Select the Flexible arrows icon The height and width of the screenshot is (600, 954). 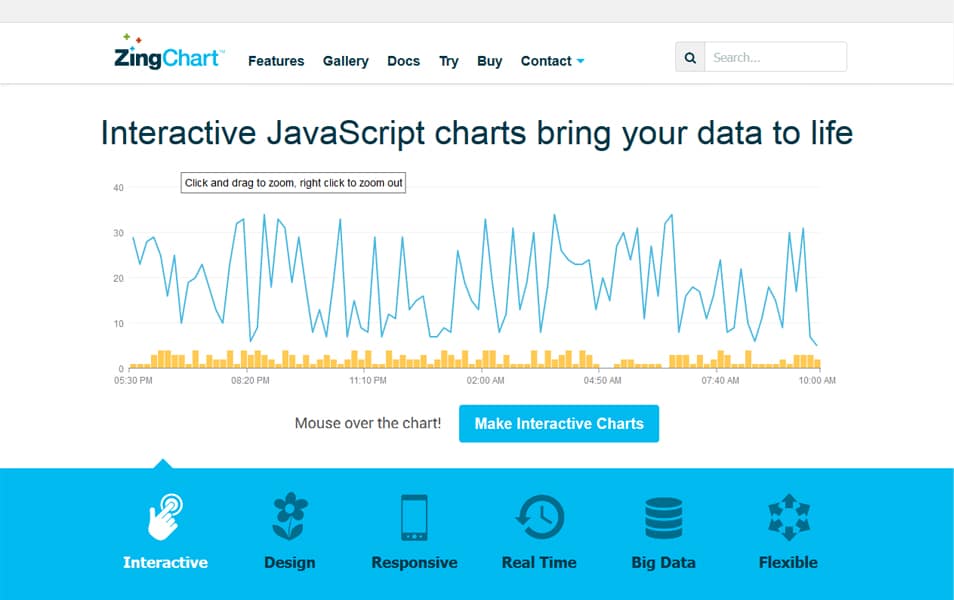tap(789, 517)
